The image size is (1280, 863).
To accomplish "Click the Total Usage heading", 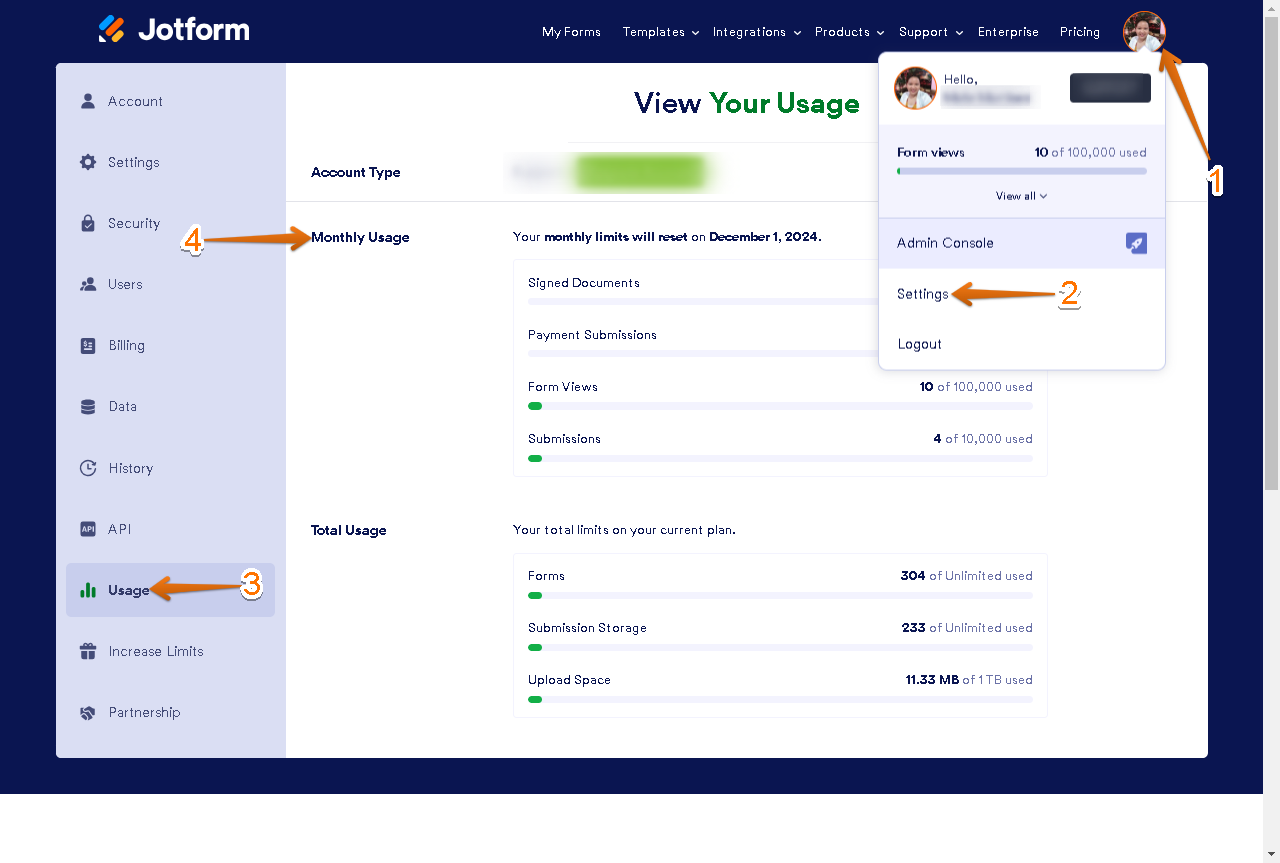I will coord(348,530).
